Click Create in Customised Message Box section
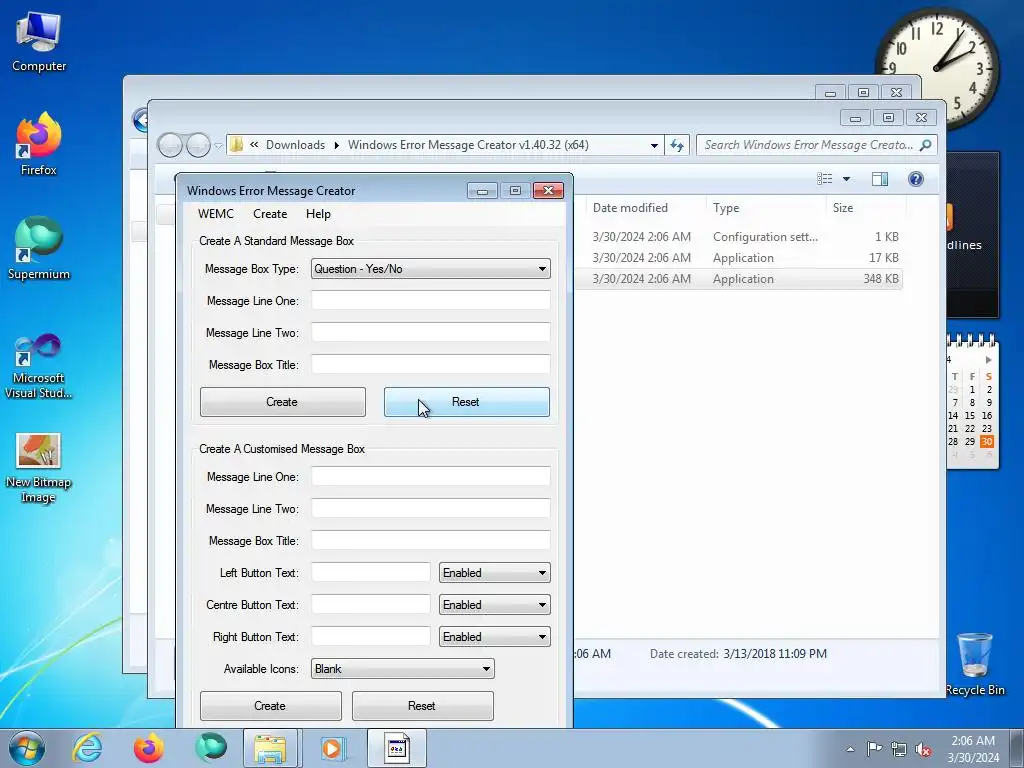Image resolution: width=1024 pixels, height=768 pixels. click(x=270, y=706)
